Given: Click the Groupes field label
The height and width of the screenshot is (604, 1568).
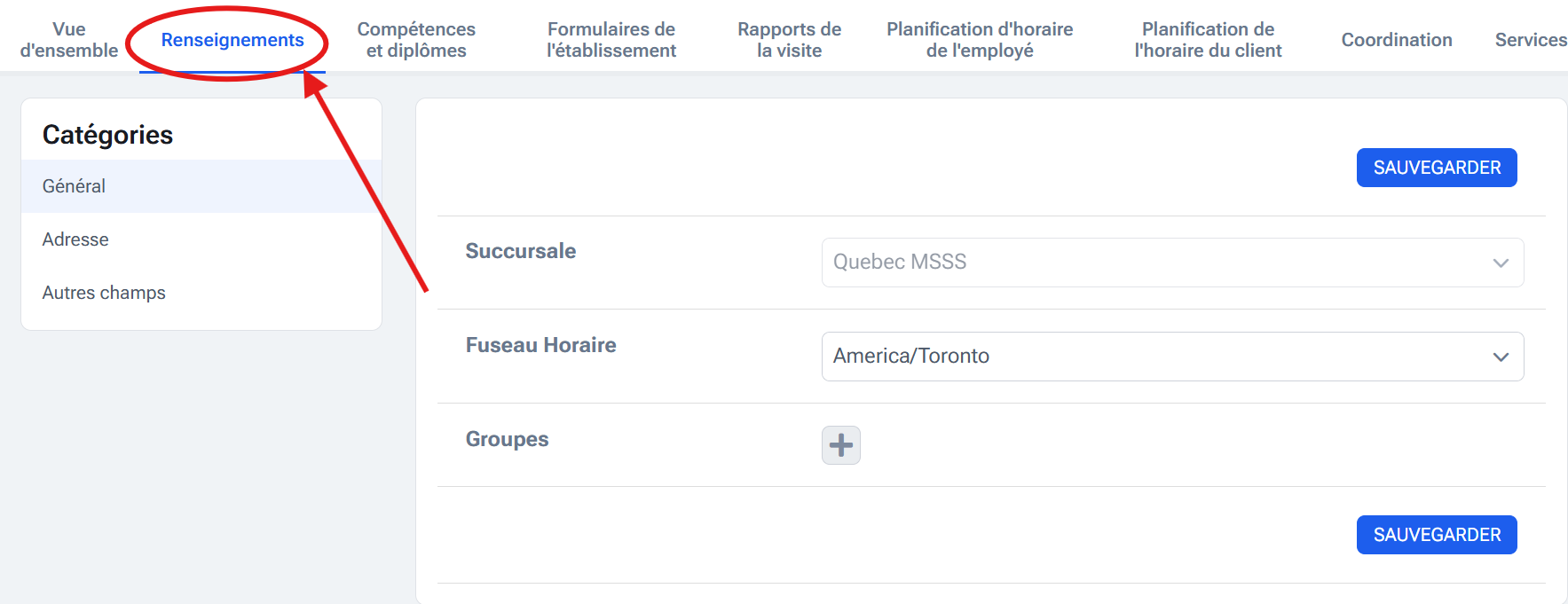Looking at the screenshot, I should (x=507, y=439).
